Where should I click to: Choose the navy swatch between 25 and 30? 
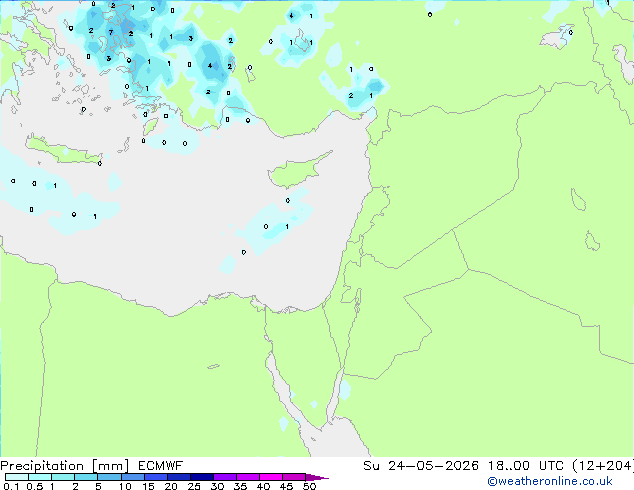click(202, 477)
